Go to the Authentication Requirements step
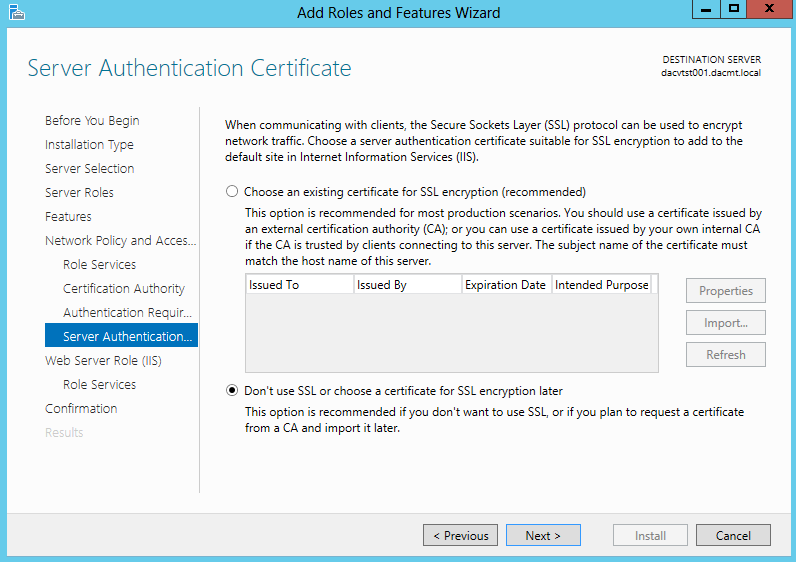This screenshot has height=562, width=796. point(127,312)
